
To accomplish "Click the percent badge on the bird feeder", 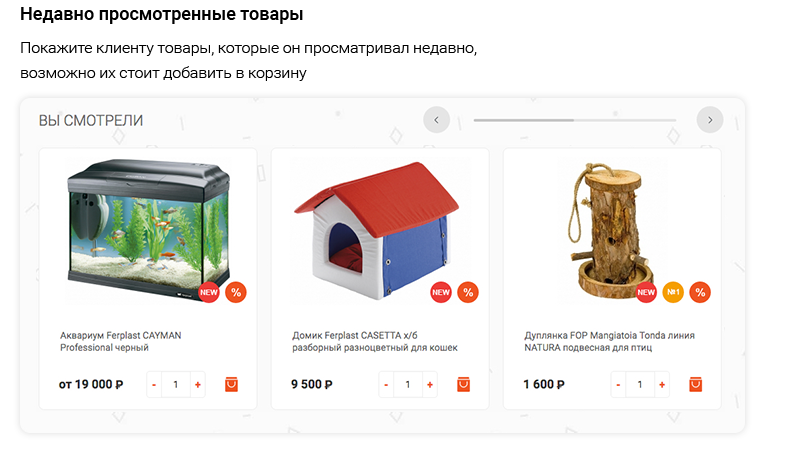I will coord(700,292).
